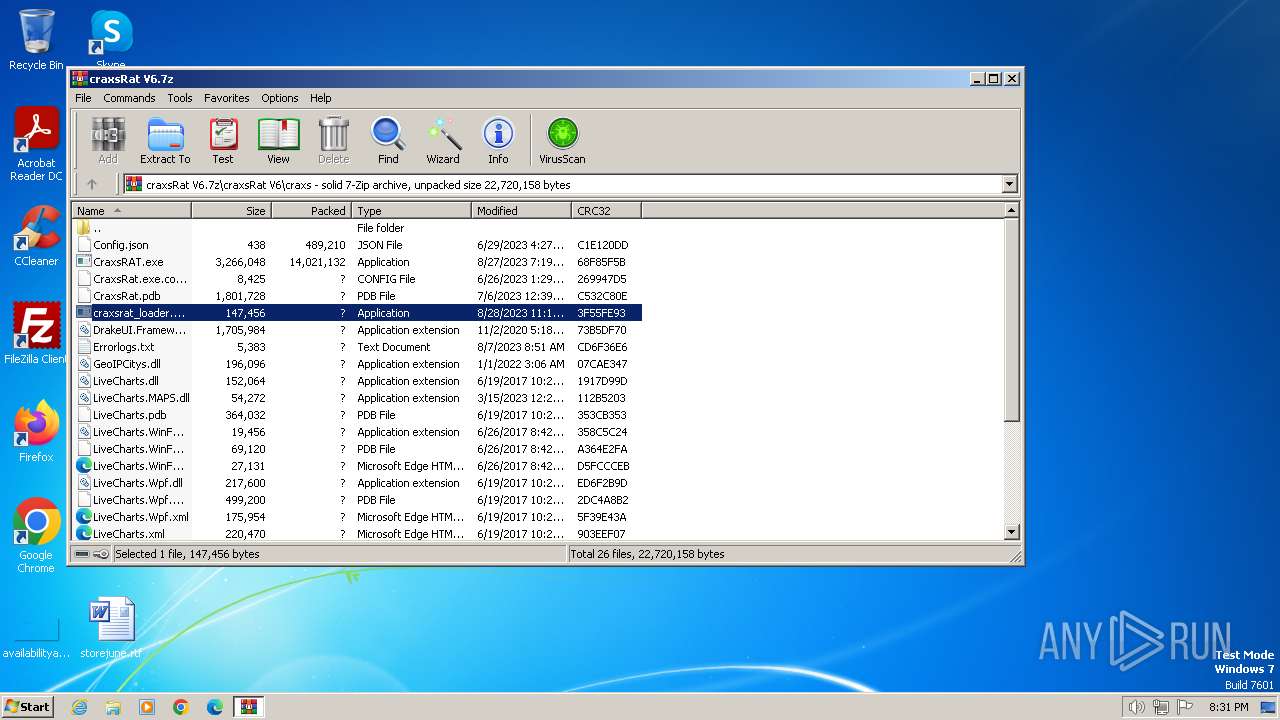Select LiveCharts.pdb file row

[357, 415]
